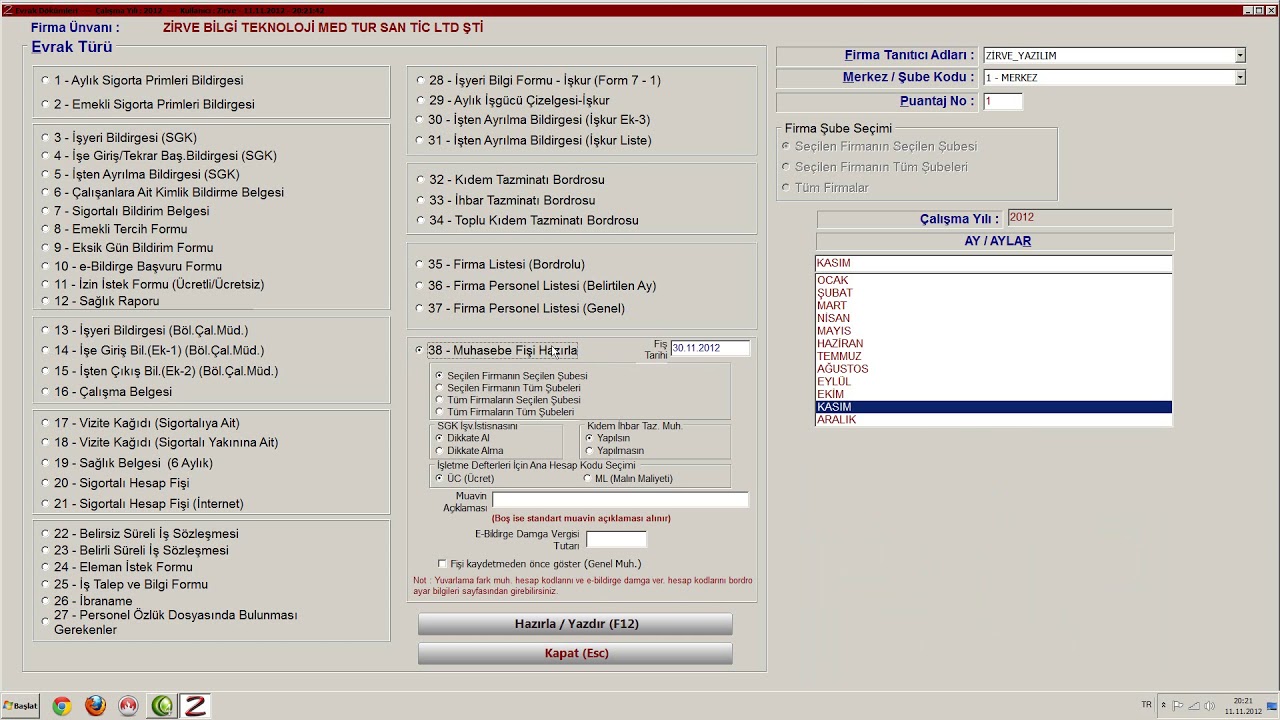Open Firefox from the taskbar
The height and width of the screenshot is (720, 1280).
click(95, 706)
